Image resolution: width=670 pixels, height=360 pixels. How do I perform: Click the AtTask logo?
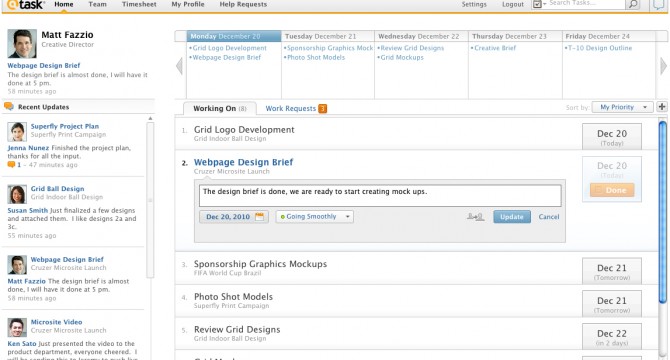[x=26, y=5]
